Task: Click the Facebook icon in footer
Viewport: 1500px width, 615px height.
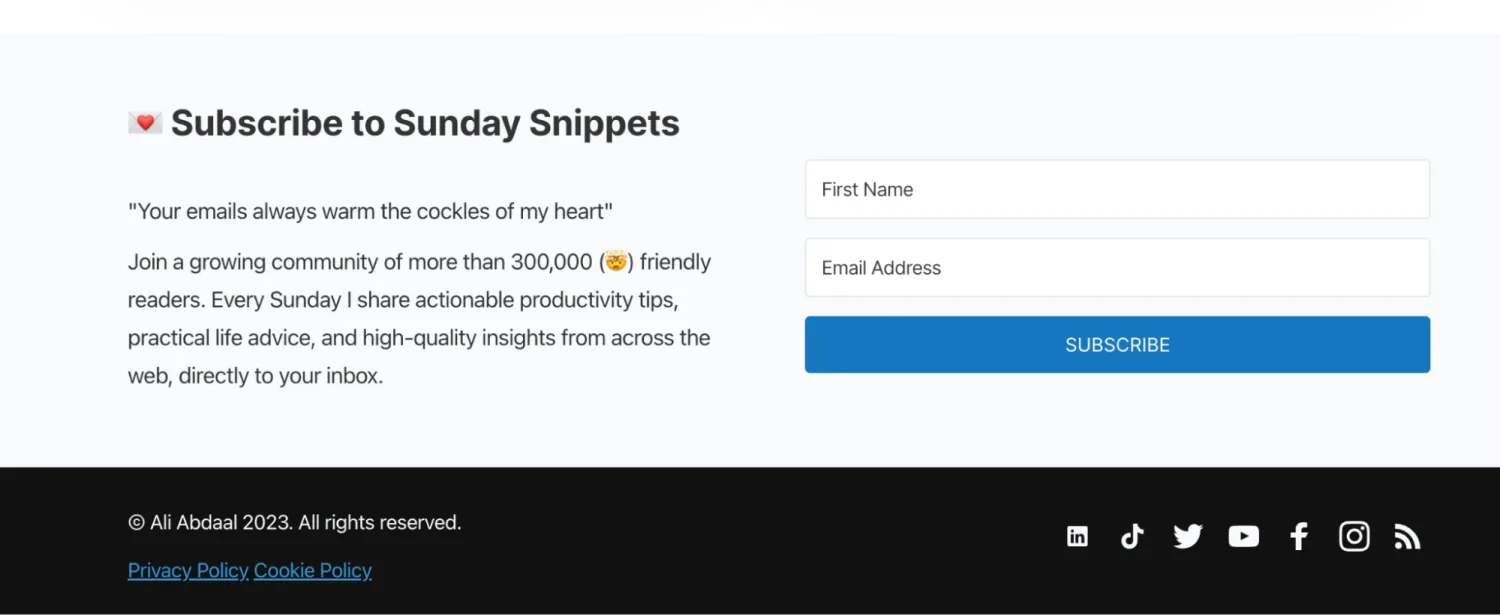Action: [1299, 537]
